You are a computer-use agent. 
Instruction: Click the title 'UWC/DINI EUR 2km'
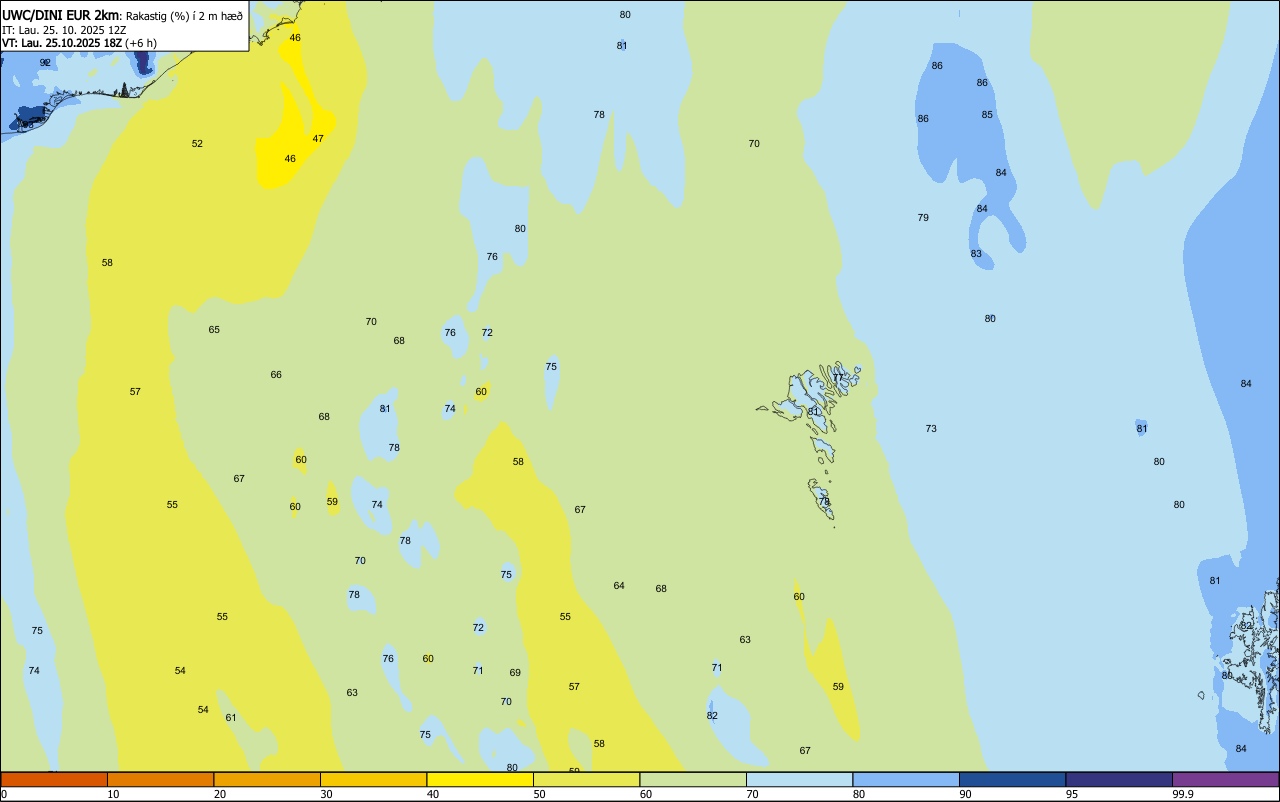[x=60, y=15]
